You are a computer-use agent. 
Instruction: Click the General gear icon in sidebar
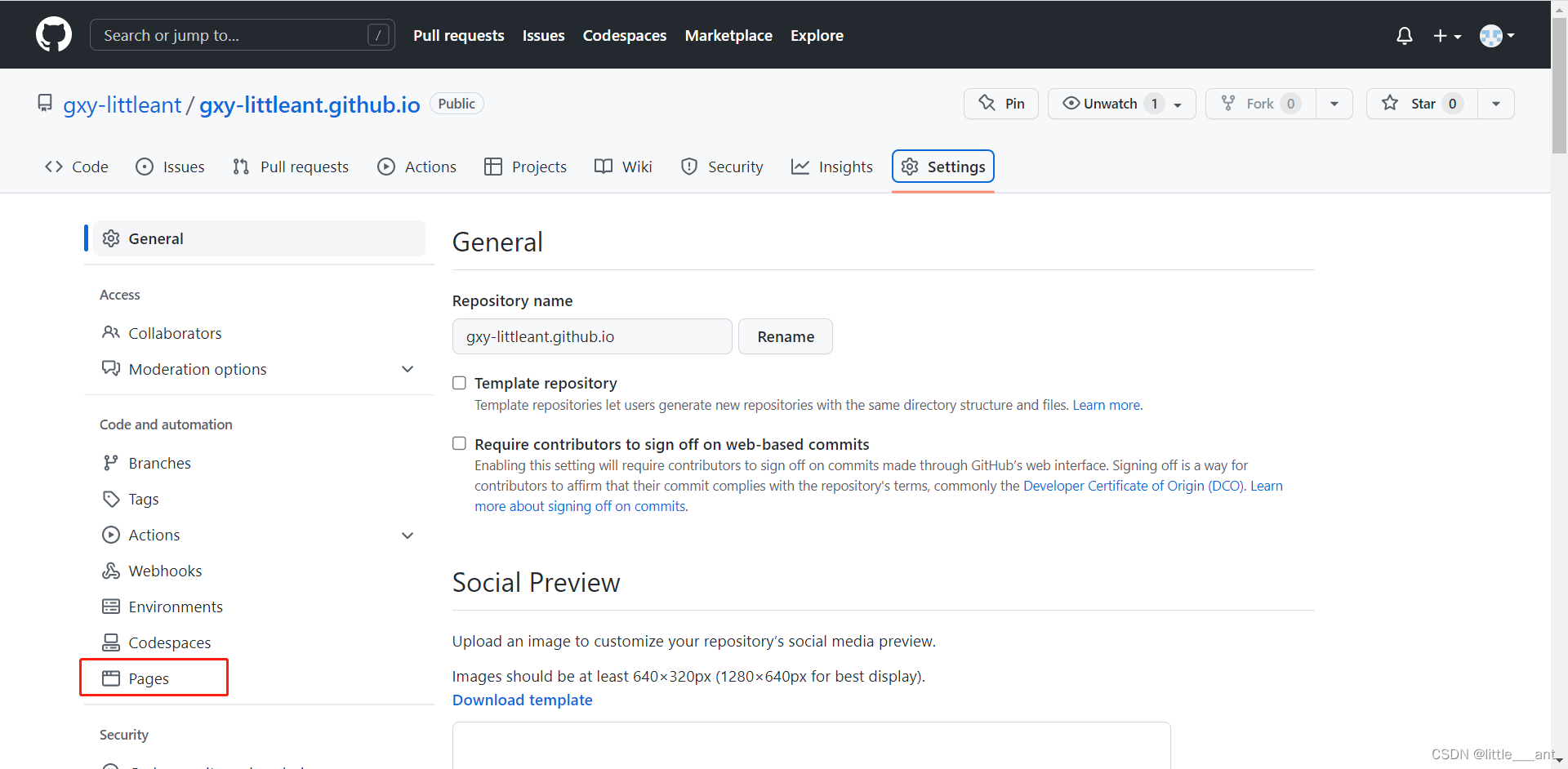coord(111,238)
